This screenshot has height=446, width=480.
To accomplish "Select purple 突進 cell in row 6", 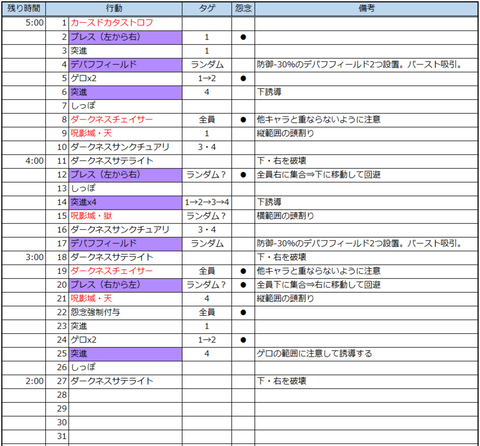I will coord(125,92).
